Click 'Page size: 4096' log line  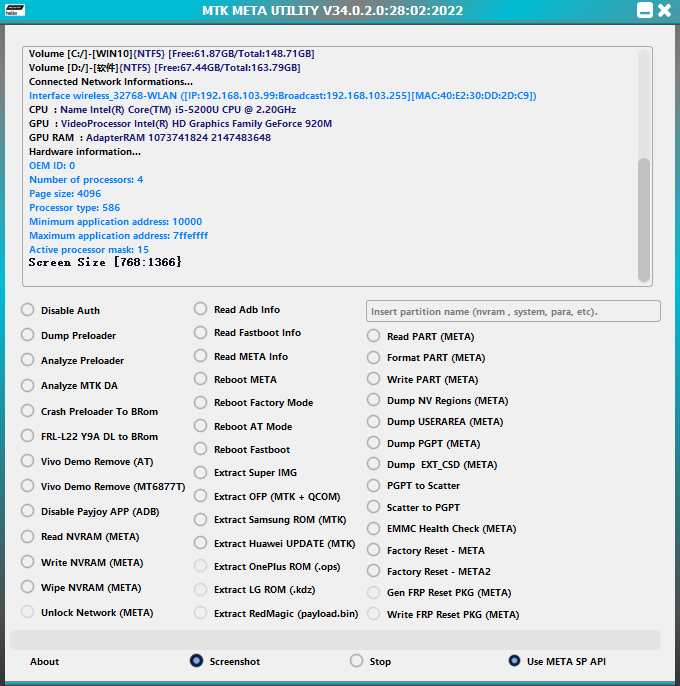pos(65,193)
